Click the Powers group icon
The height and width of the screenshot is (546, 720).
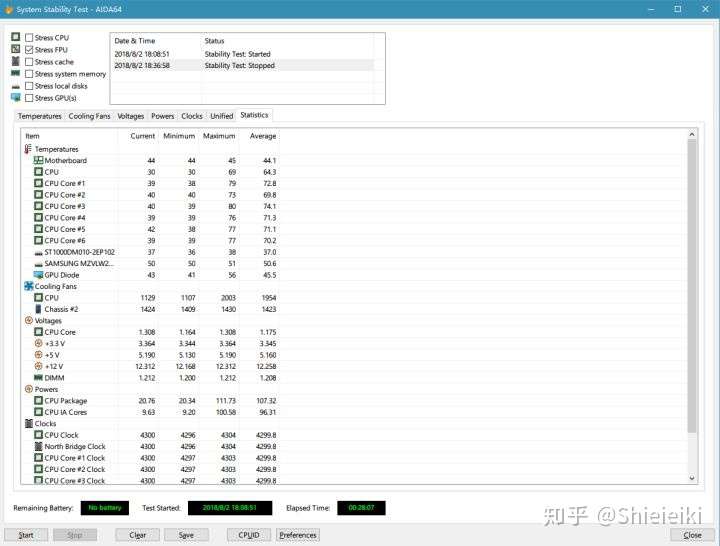[x=28, y=389]
